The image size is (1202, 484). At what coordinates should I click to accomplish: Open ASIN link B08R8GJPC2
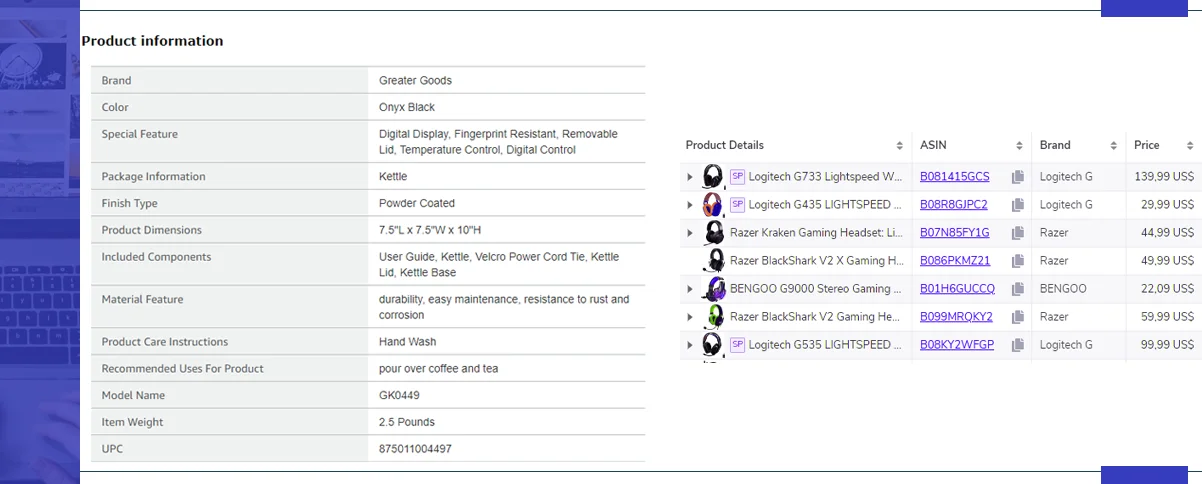pyautogui.click(x=953, y=205)
